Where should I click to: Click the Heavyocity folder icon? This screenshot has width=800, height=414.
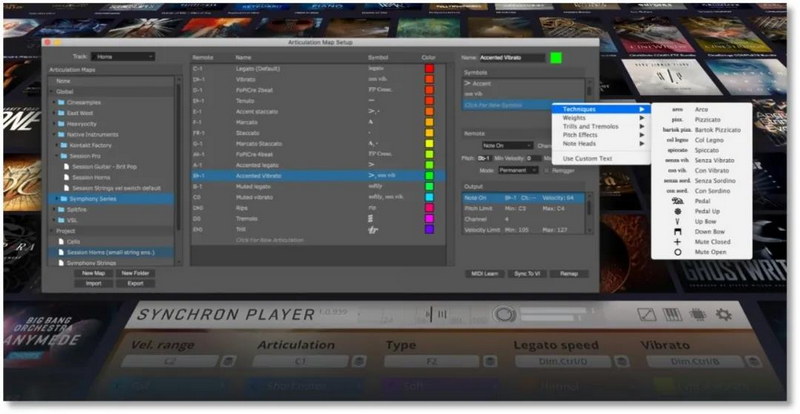pos(61,124)
